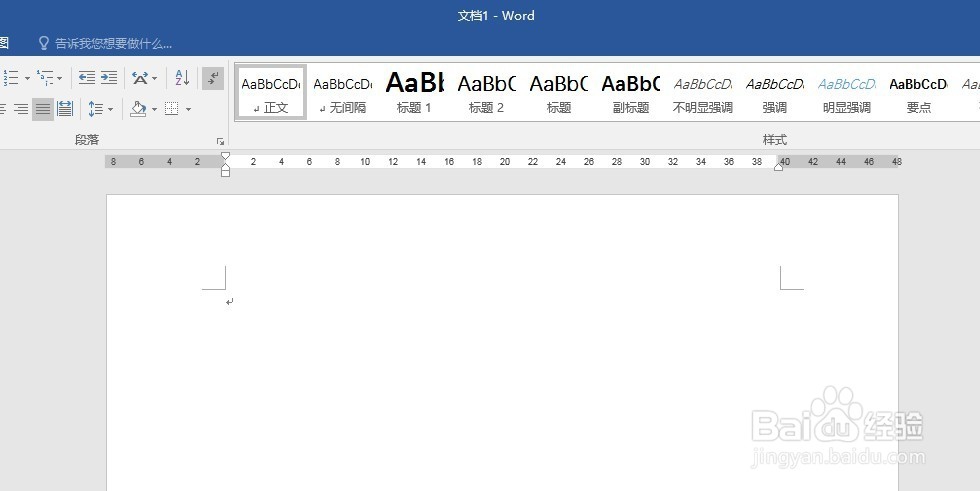Apply distributed alignment
Image resolution: width=980 pixels, height=491 pixels.
coord(65,109)
